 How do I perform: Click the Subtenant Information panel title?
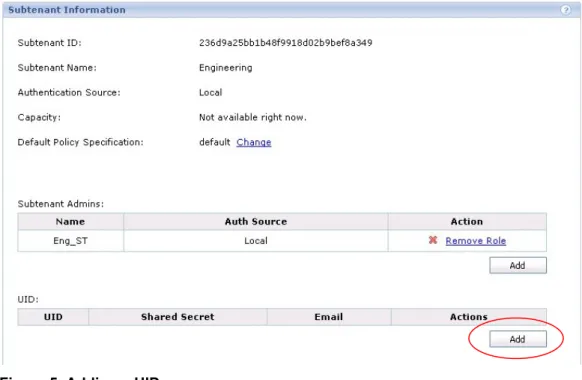[x=67, y=10]
